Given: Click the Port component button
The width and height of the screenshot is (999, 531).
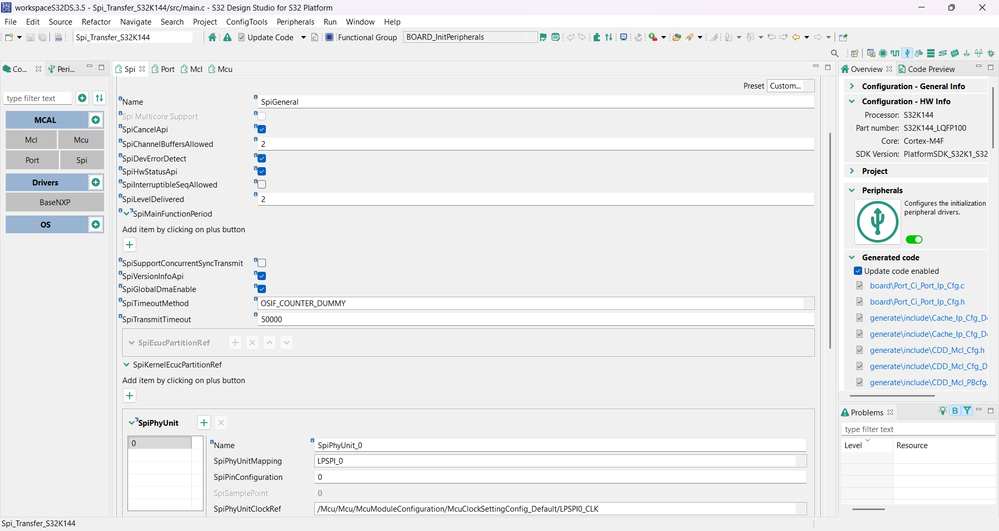Looking at the screenshot, I should pos(32,160).
